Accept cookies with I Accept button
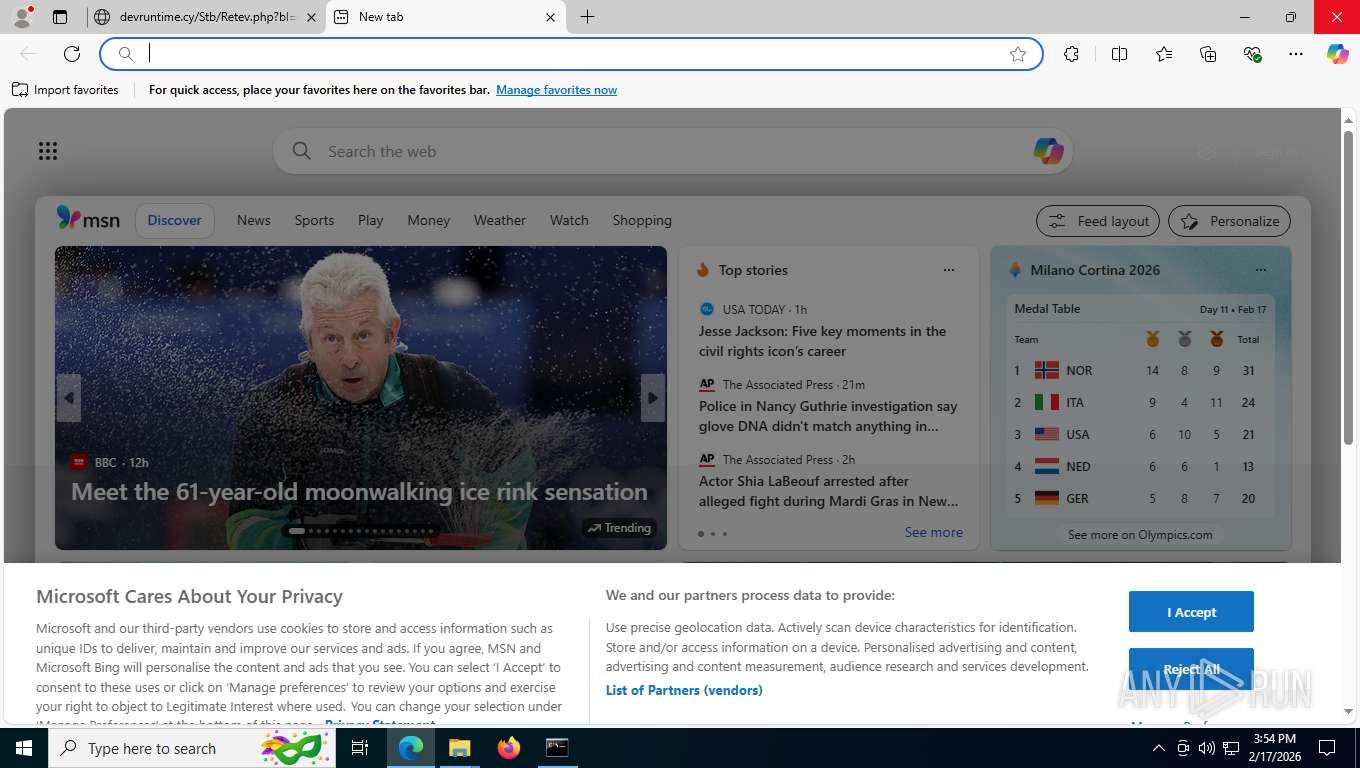 click(1191, 612)
